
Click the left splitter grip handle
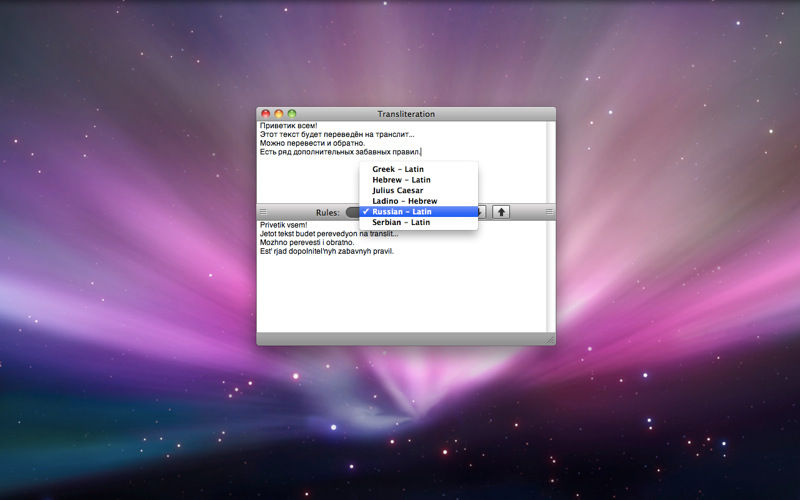click(263, 212)
